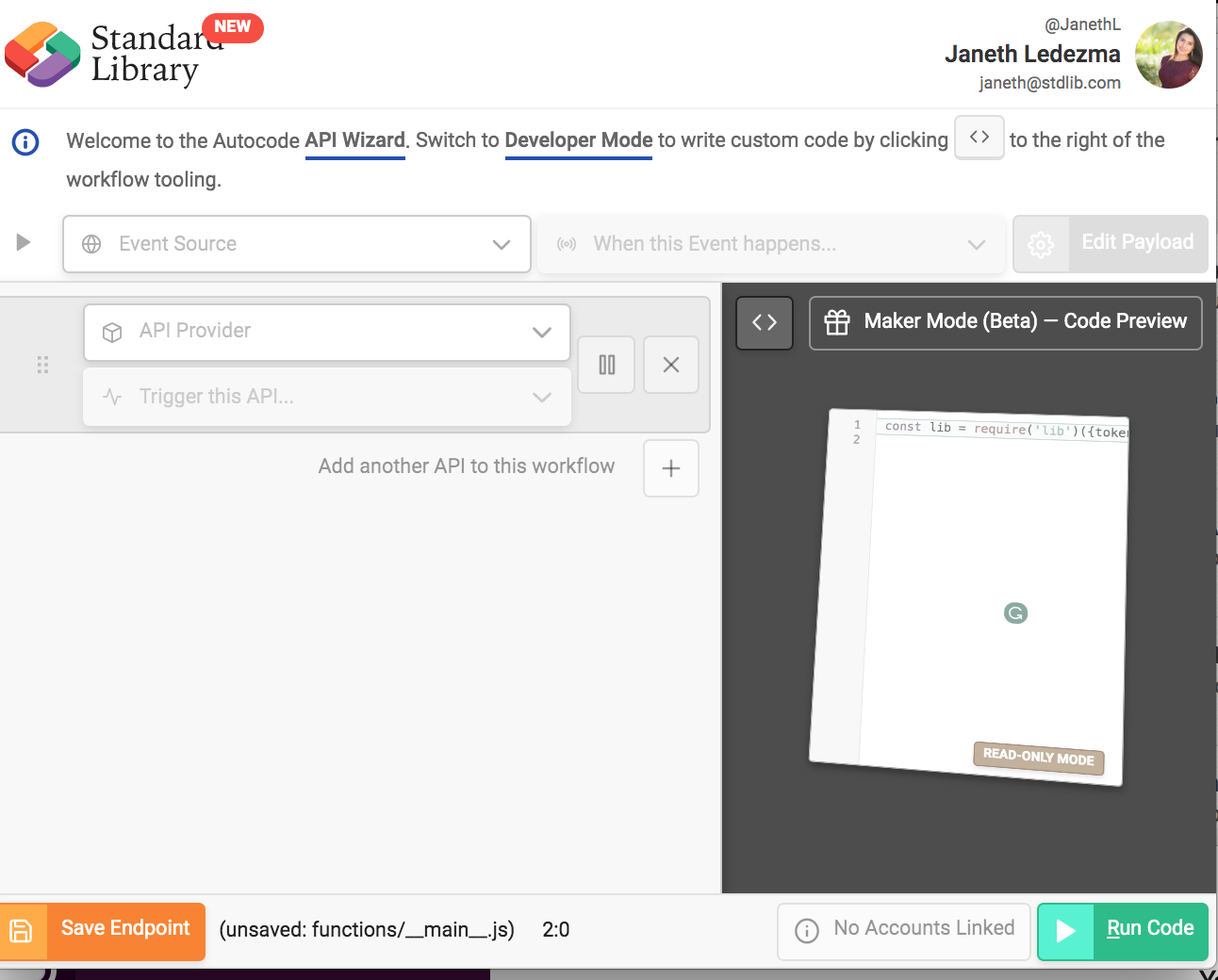Toggle Developer Mode with the dark code brackets button
The image size is (1218, 980).
coord(765,323)
